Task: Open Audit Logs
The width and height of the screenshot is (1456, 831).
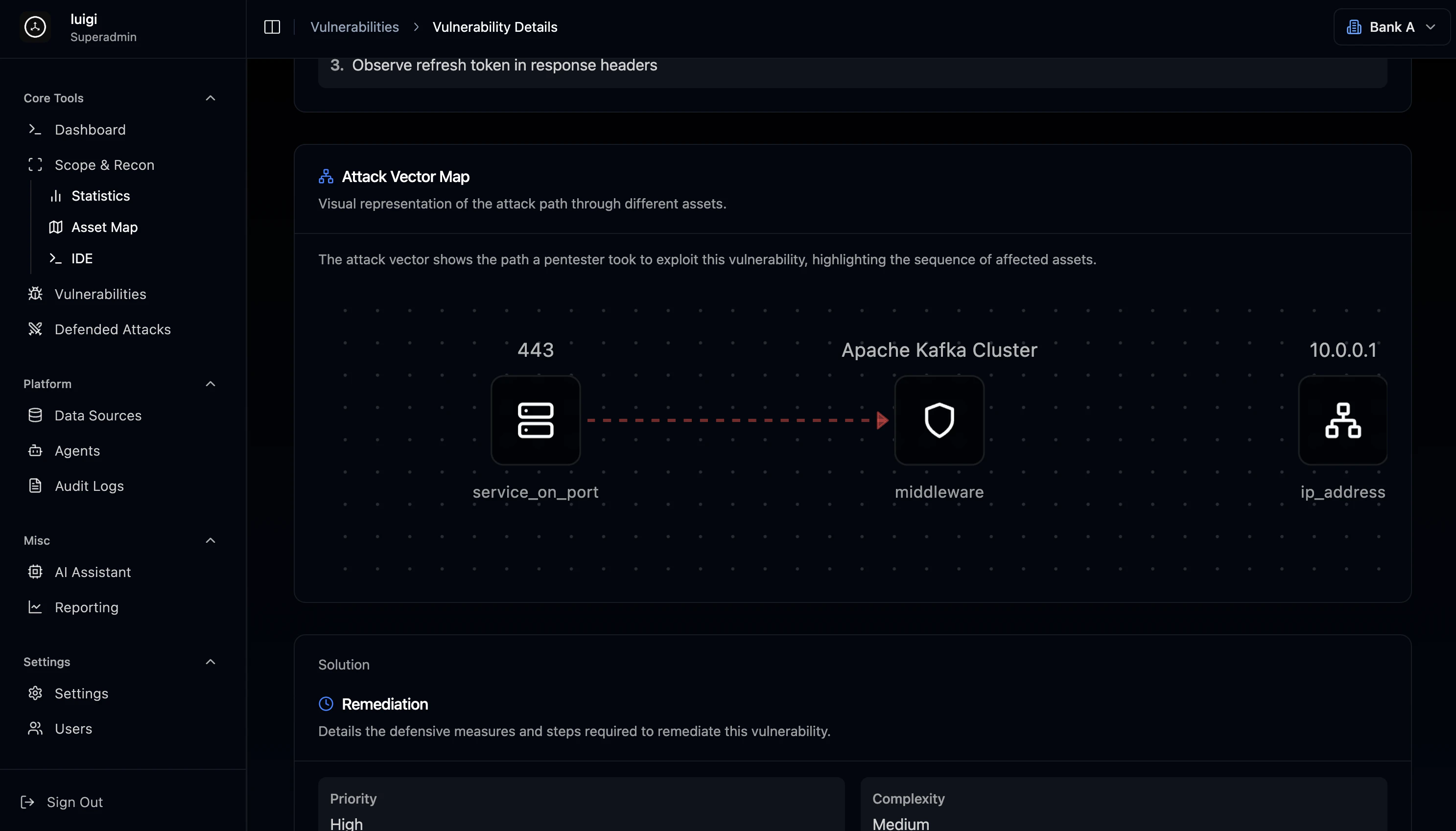Action: (89, 486)
